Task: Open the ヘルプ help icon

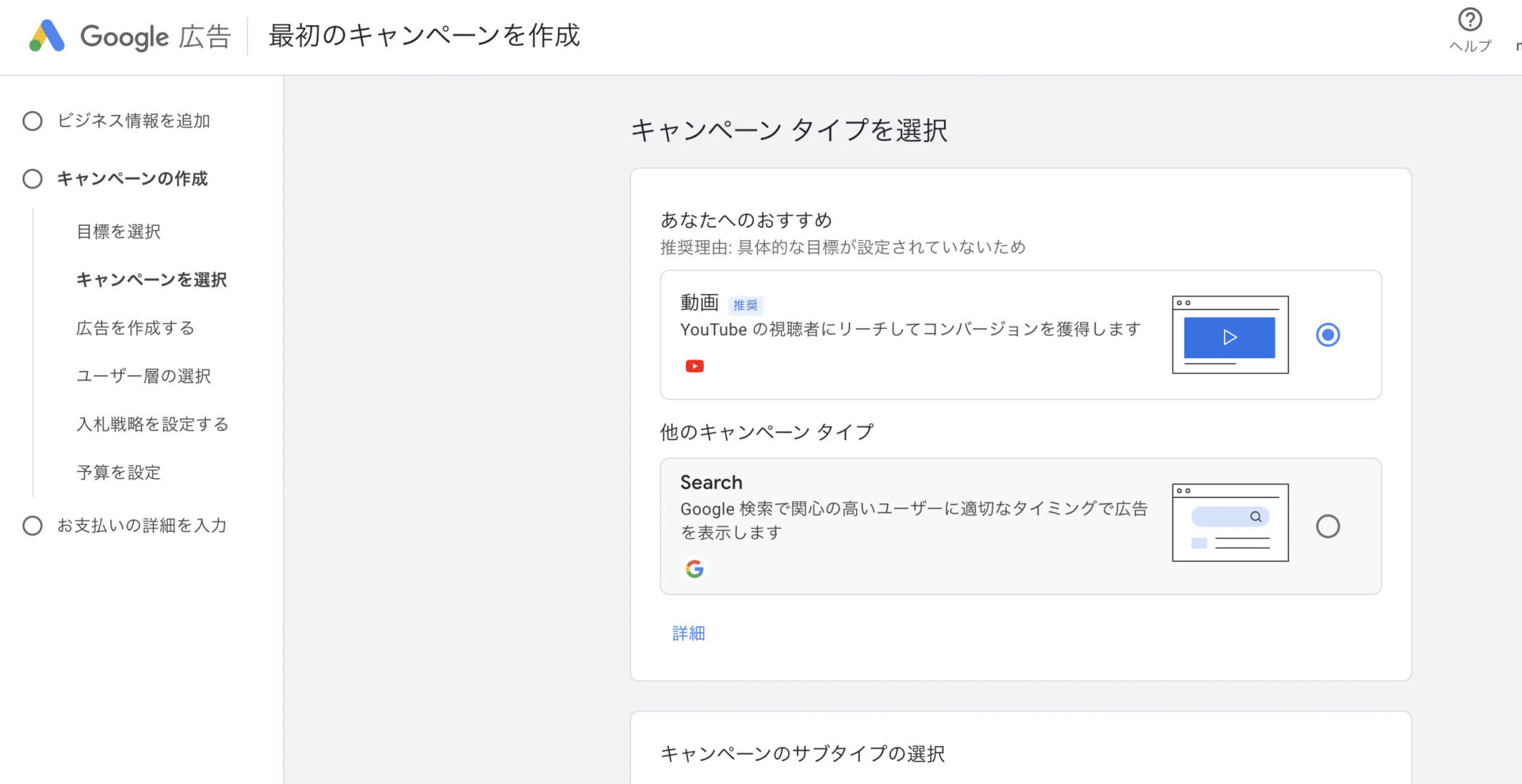Action: (x=1470, y=19)
